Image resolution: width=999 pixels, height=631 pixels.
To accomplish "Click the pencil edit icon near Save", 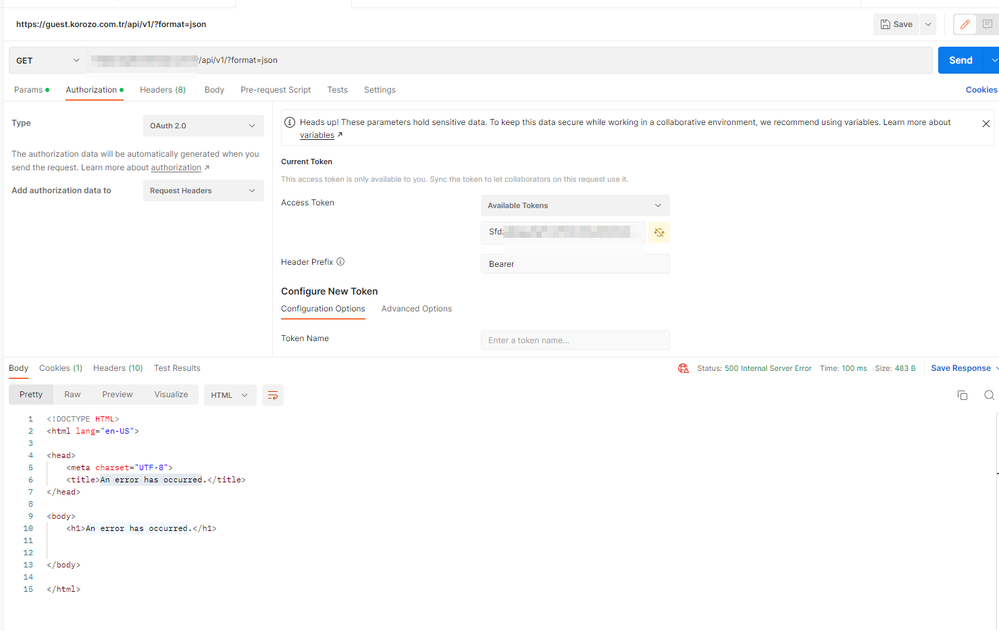I will [x=965, y=24].
